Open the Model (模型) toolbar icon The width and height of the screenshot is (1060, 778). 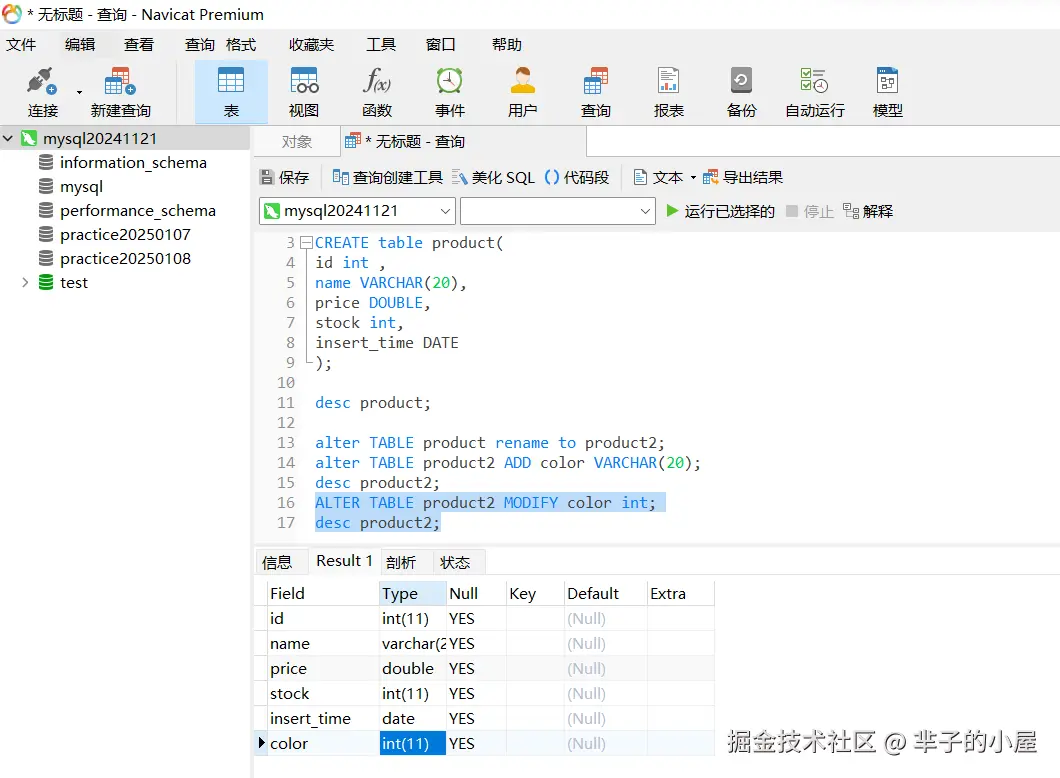888,91
